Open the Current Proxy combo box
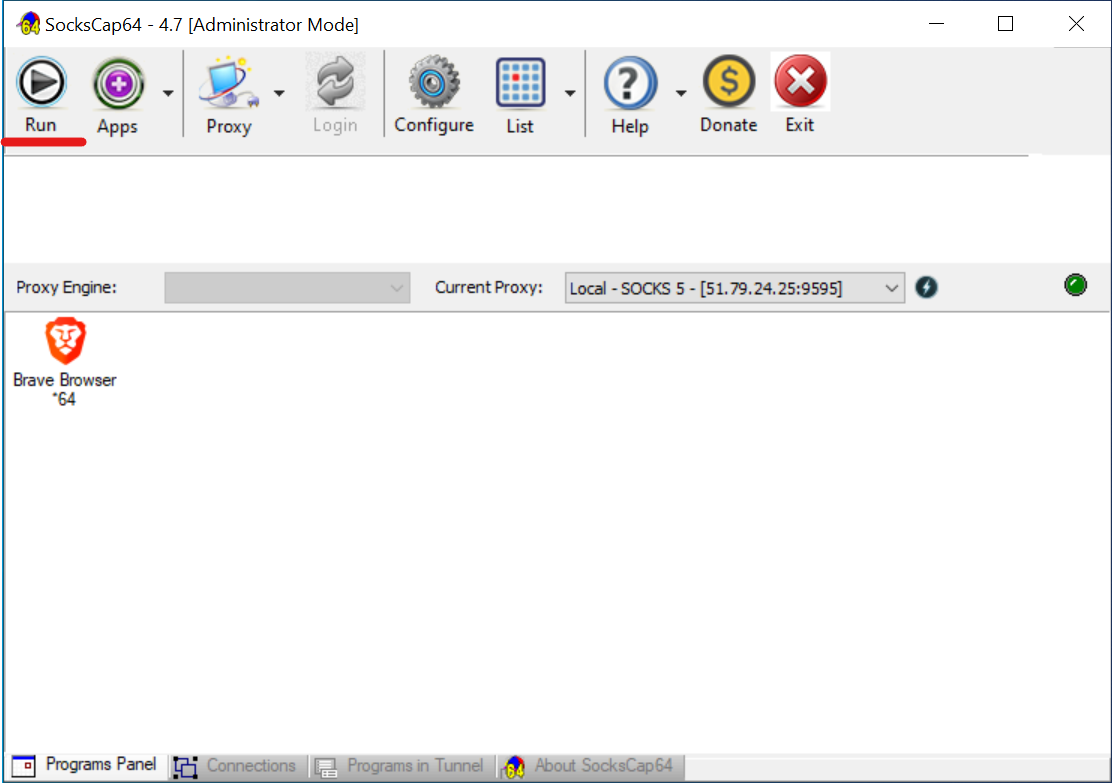Viewport: 1112px width, 783px height. point(734,288)
